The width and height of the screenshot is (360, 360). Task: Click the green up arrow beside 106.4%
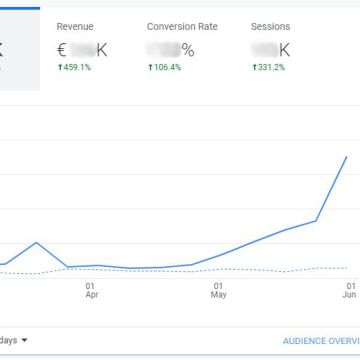point(150,67)
